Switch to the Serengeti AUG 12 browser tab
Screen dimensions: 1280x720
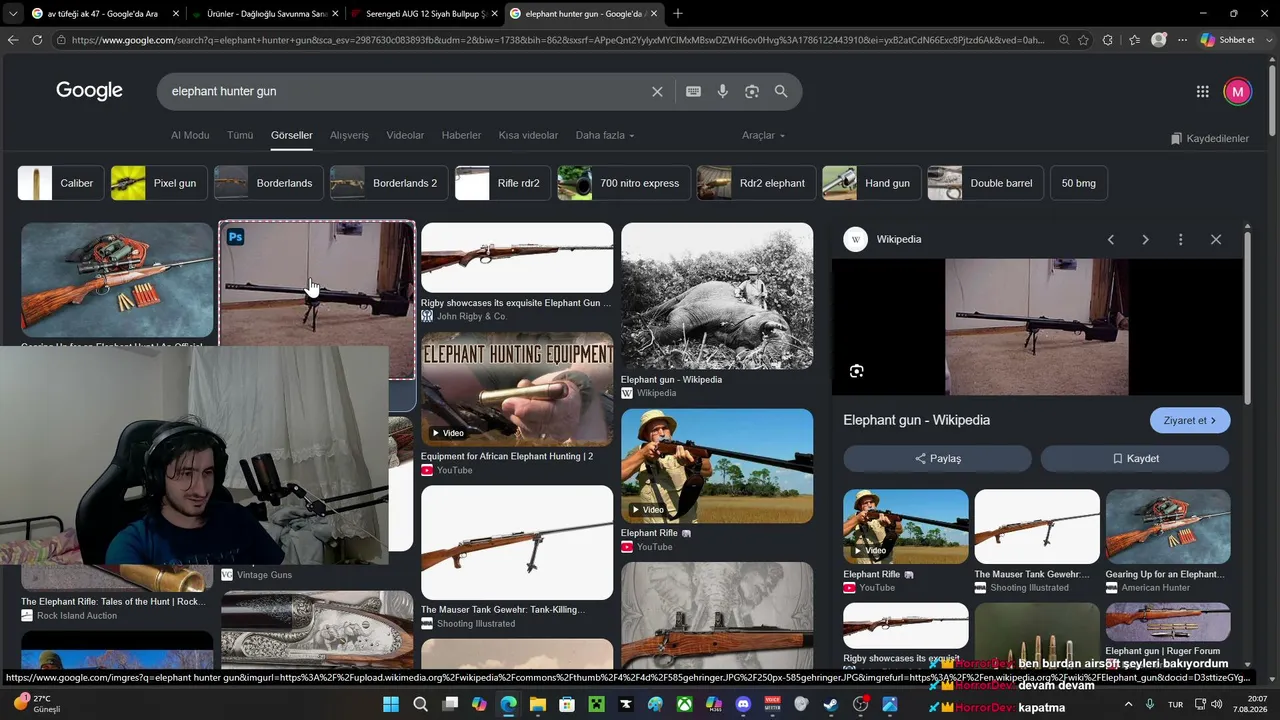pos(423,13)
